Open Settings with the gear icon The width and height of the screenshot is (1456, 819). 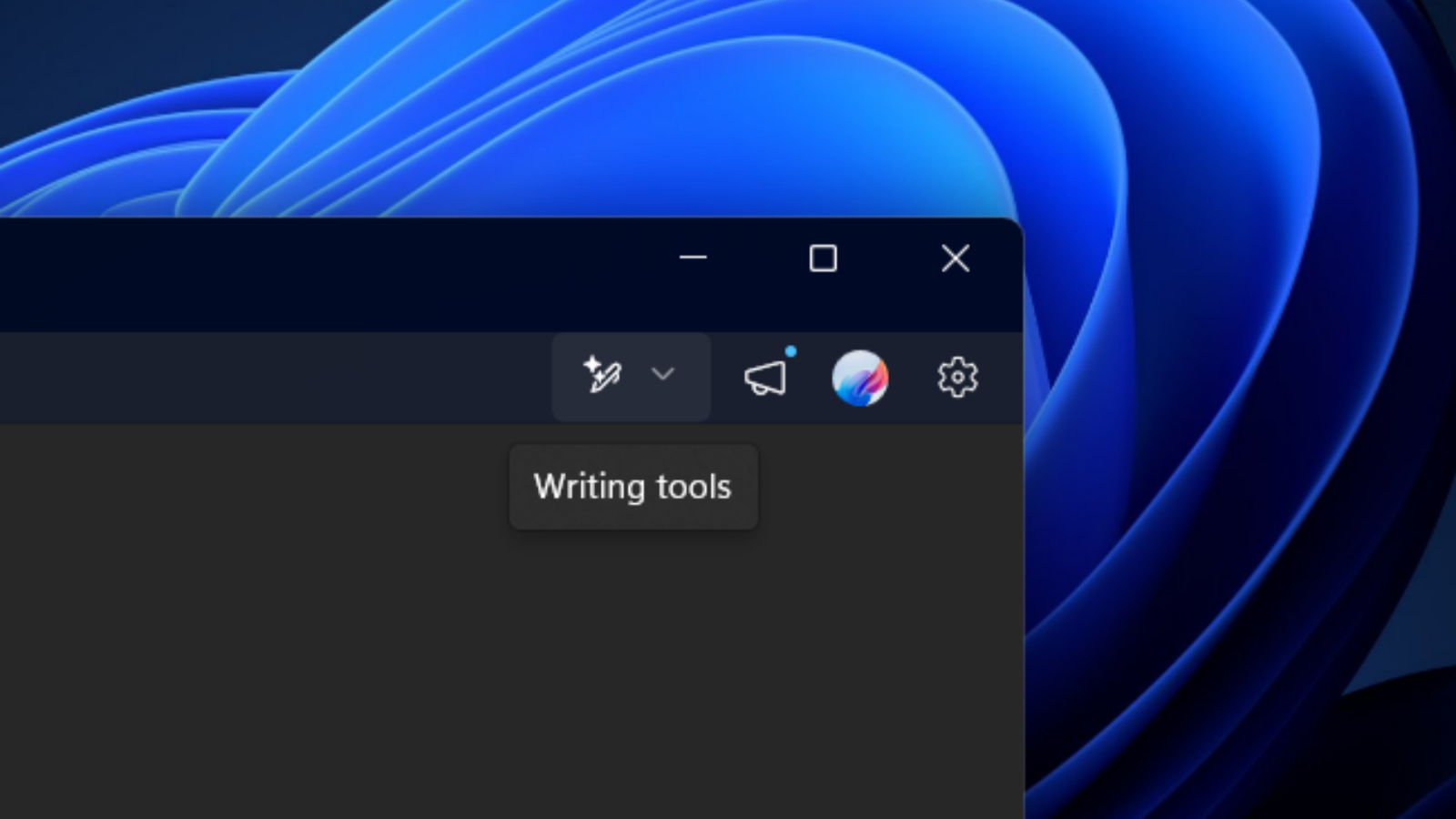click(957, 377)
